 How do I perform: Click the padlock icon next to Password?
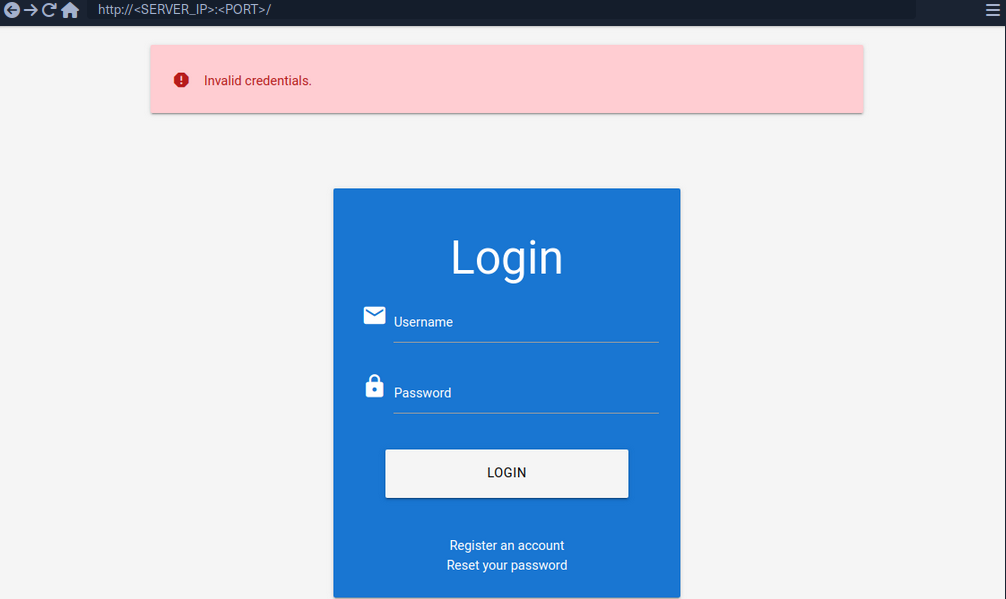click(x=374, y=385)
